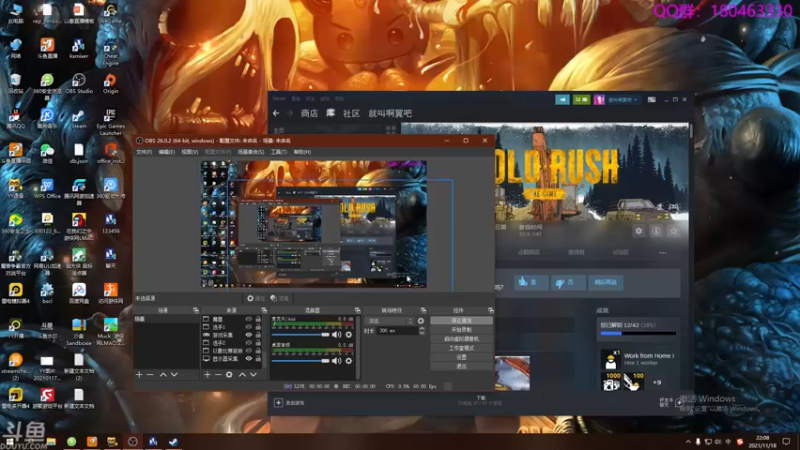Toggle visibility of fourth source row
This screenshot has width=800, height=450.
point(248,343)
